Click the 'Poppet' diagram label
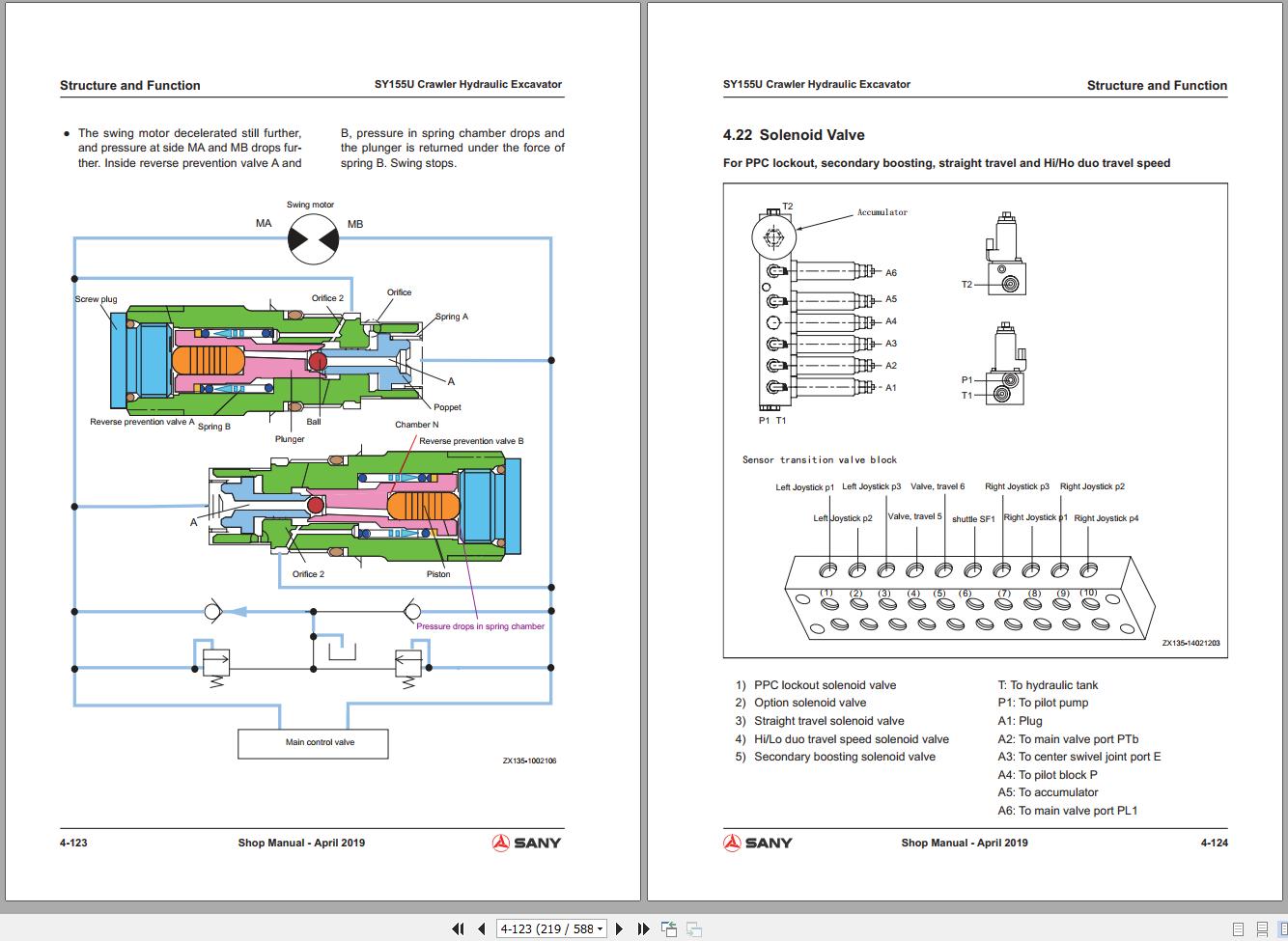 (447, 407)
